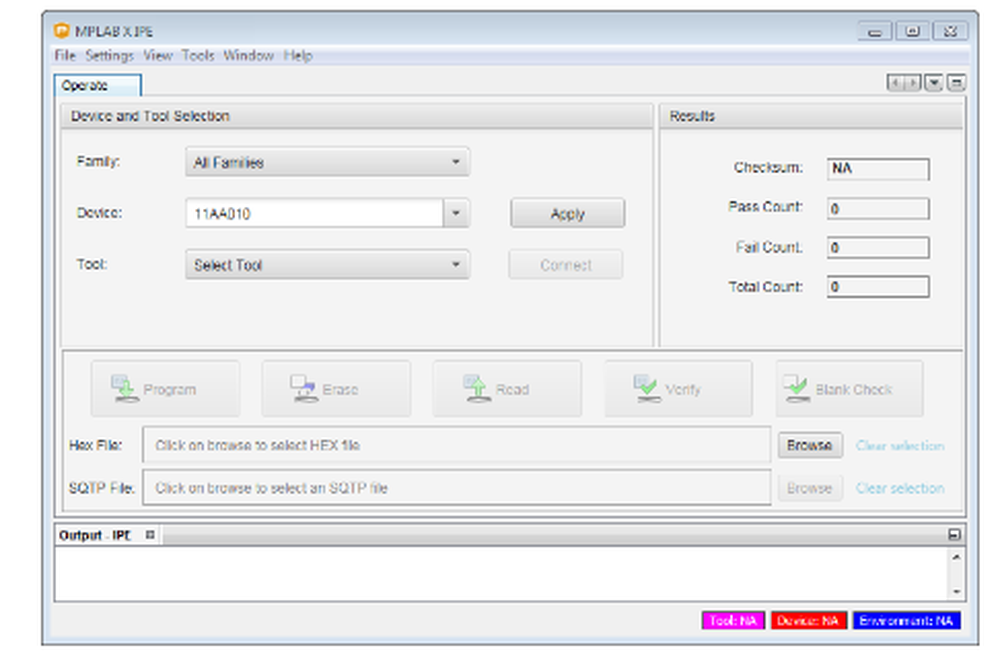Click the Blank Check button
Image resolution: width=1000 pixels, height=668 pixels.
[849, 389]
